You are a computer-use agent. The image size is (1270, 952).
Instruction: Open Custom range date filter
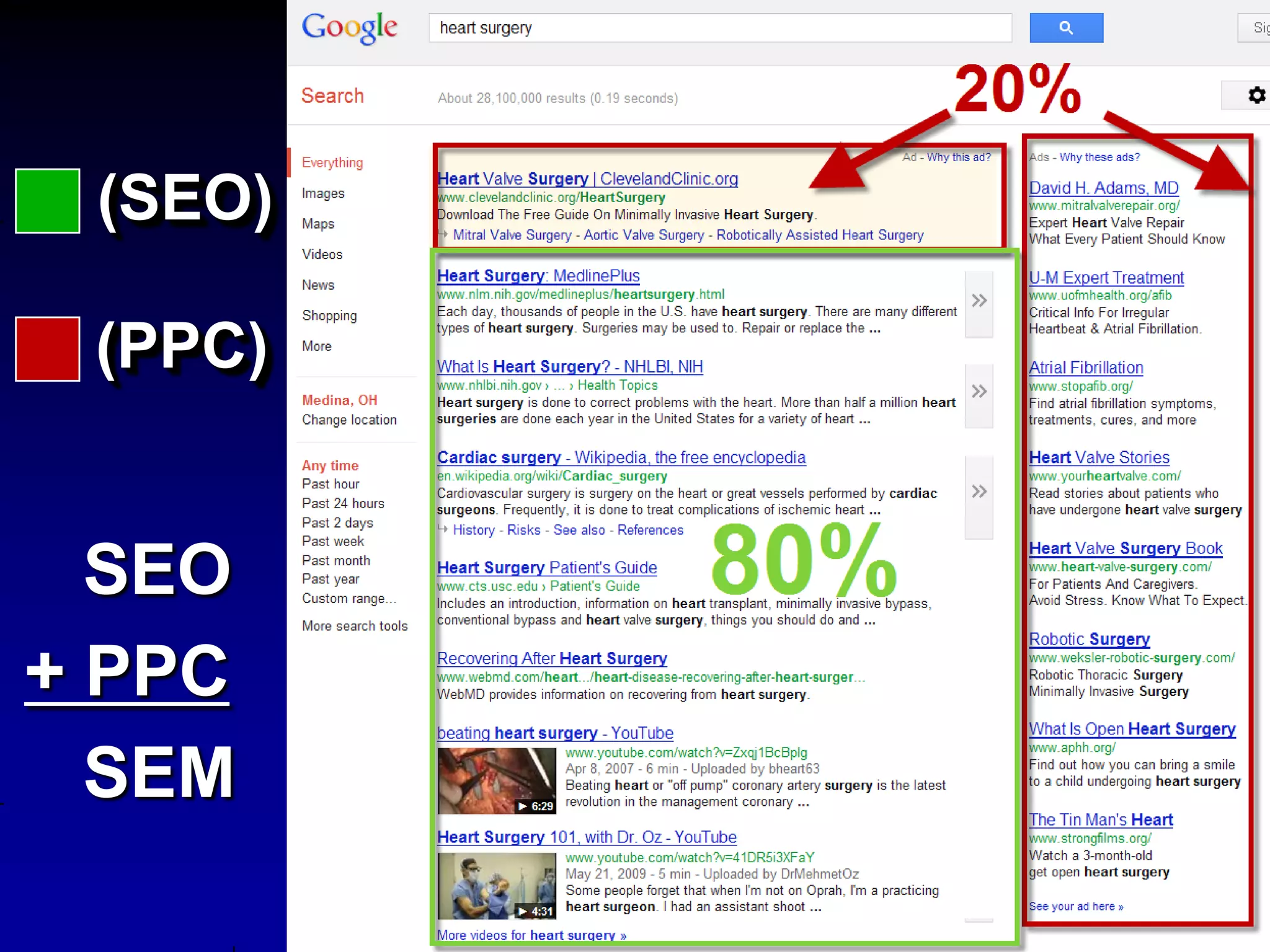click(x=349, y=598)
